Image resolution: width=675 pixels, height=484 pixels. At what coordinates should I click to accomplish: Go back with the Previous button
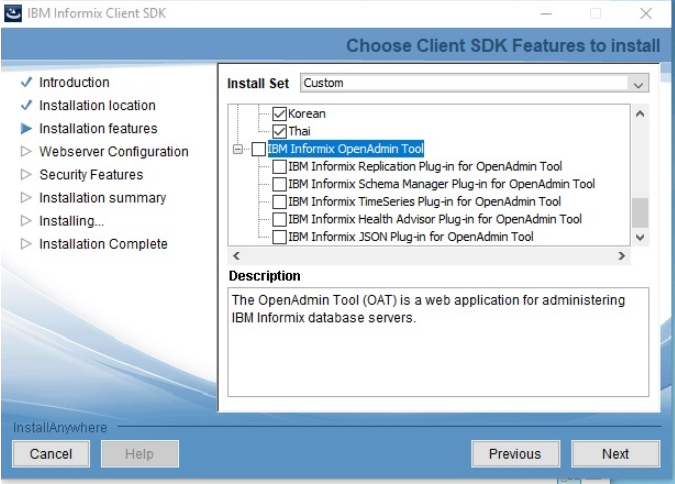pos(515,453)
